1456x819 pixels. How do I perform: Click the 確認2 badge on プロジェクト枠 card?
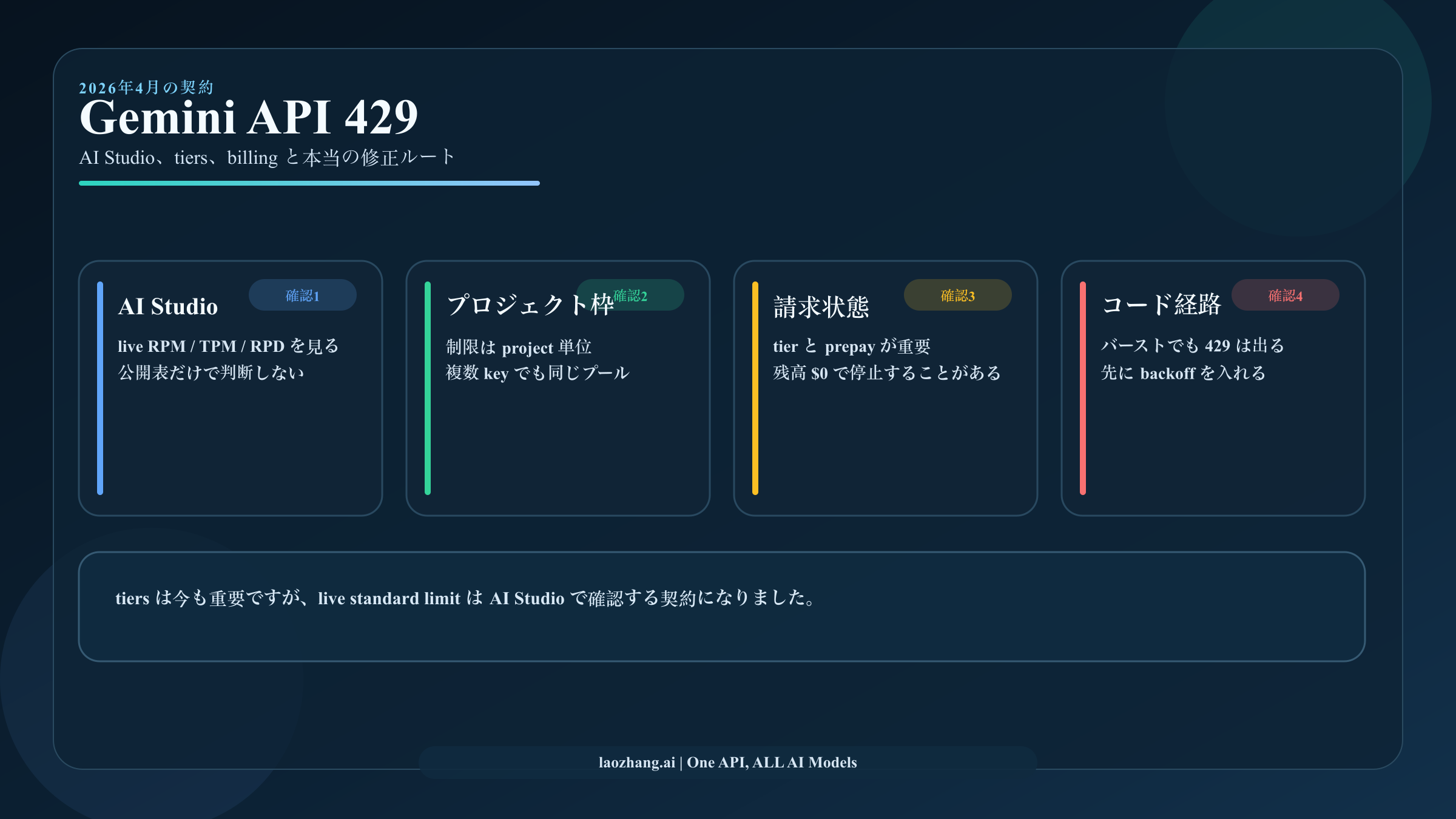pyautogui.click(x=630, y=295)
